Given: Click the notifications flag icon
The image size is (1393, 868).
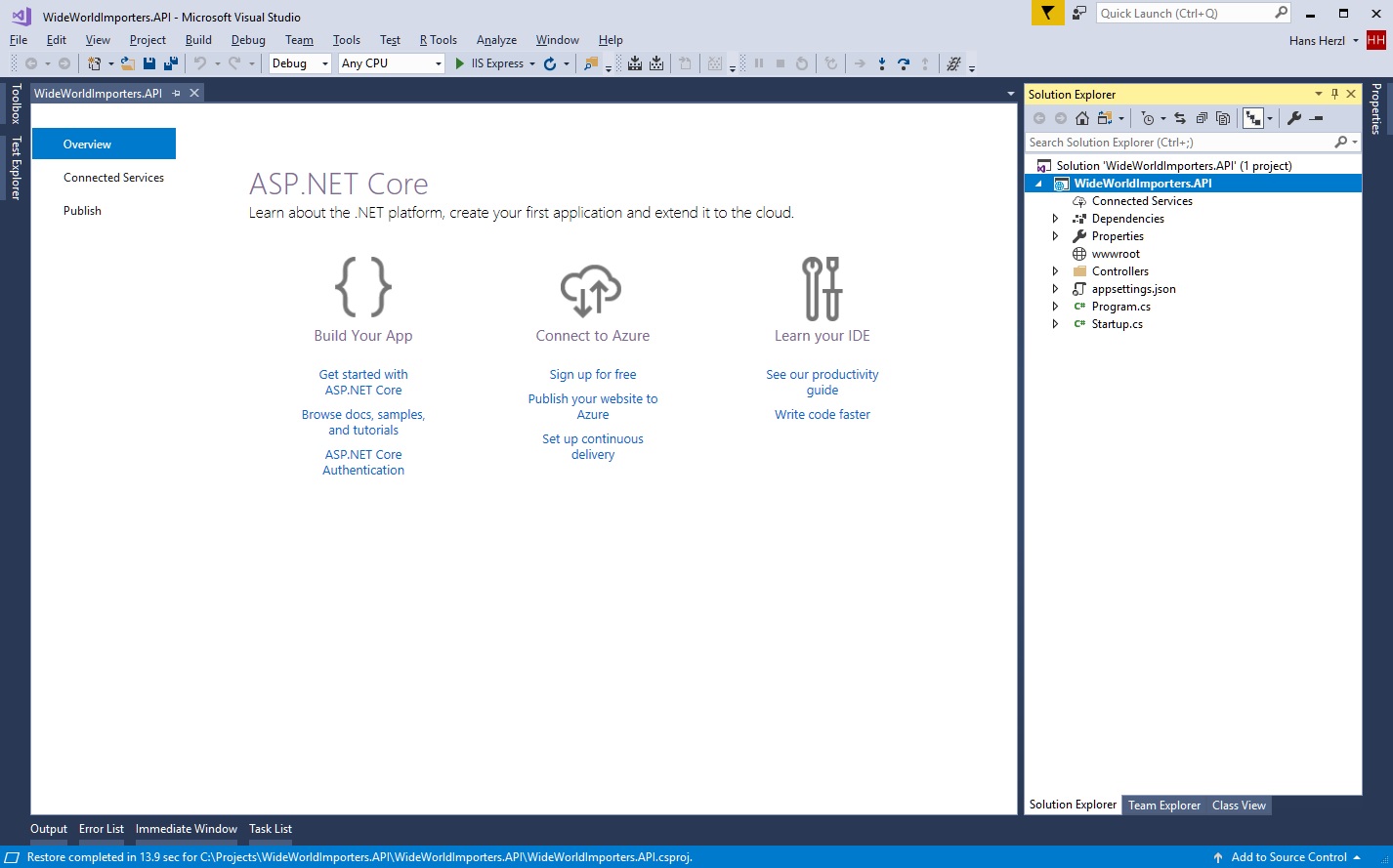Looking at the screenshot, I should (x=1047, y=13).
